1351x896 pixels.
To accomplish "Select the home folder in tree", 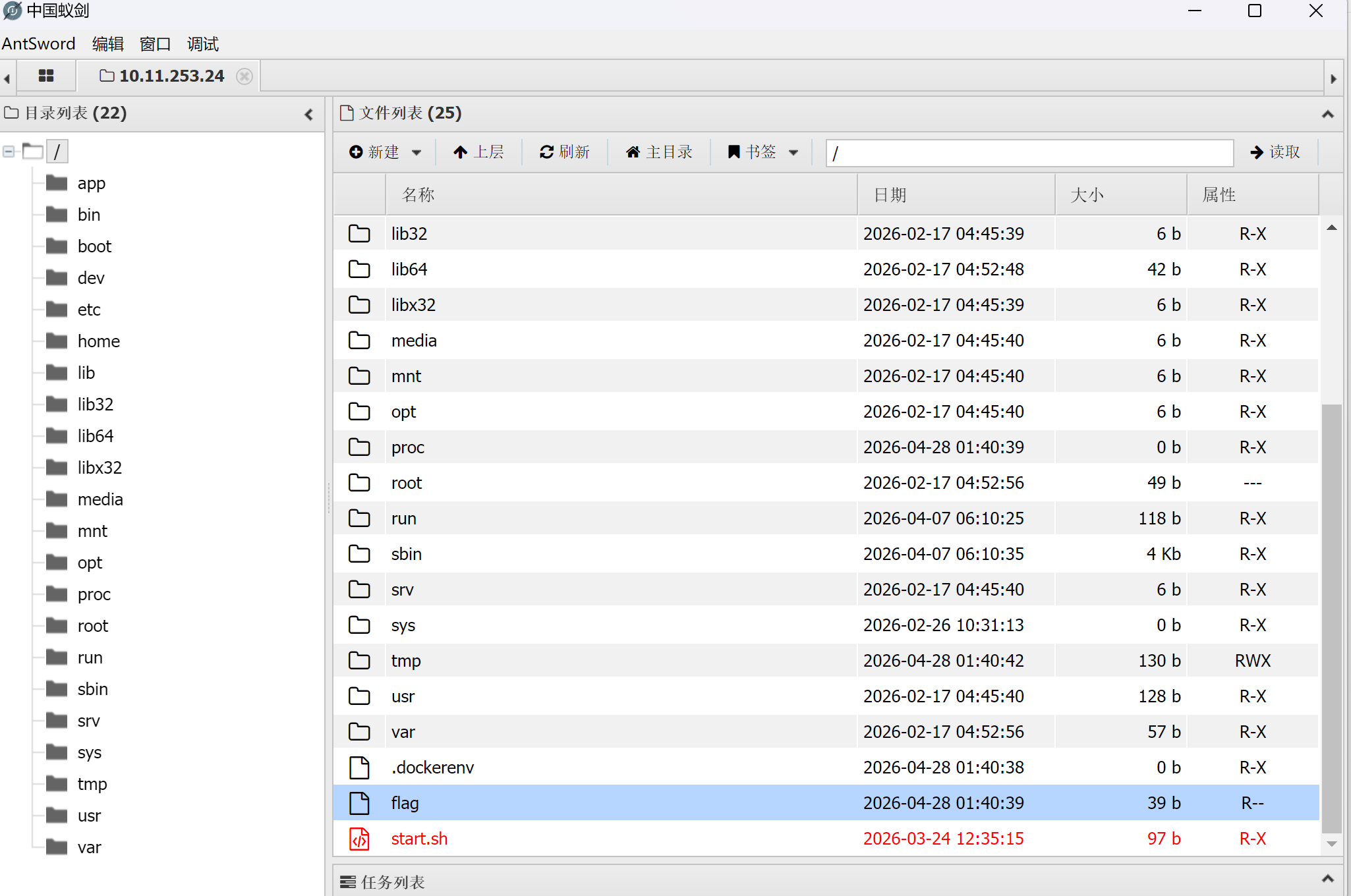I will tap(99, 341).
